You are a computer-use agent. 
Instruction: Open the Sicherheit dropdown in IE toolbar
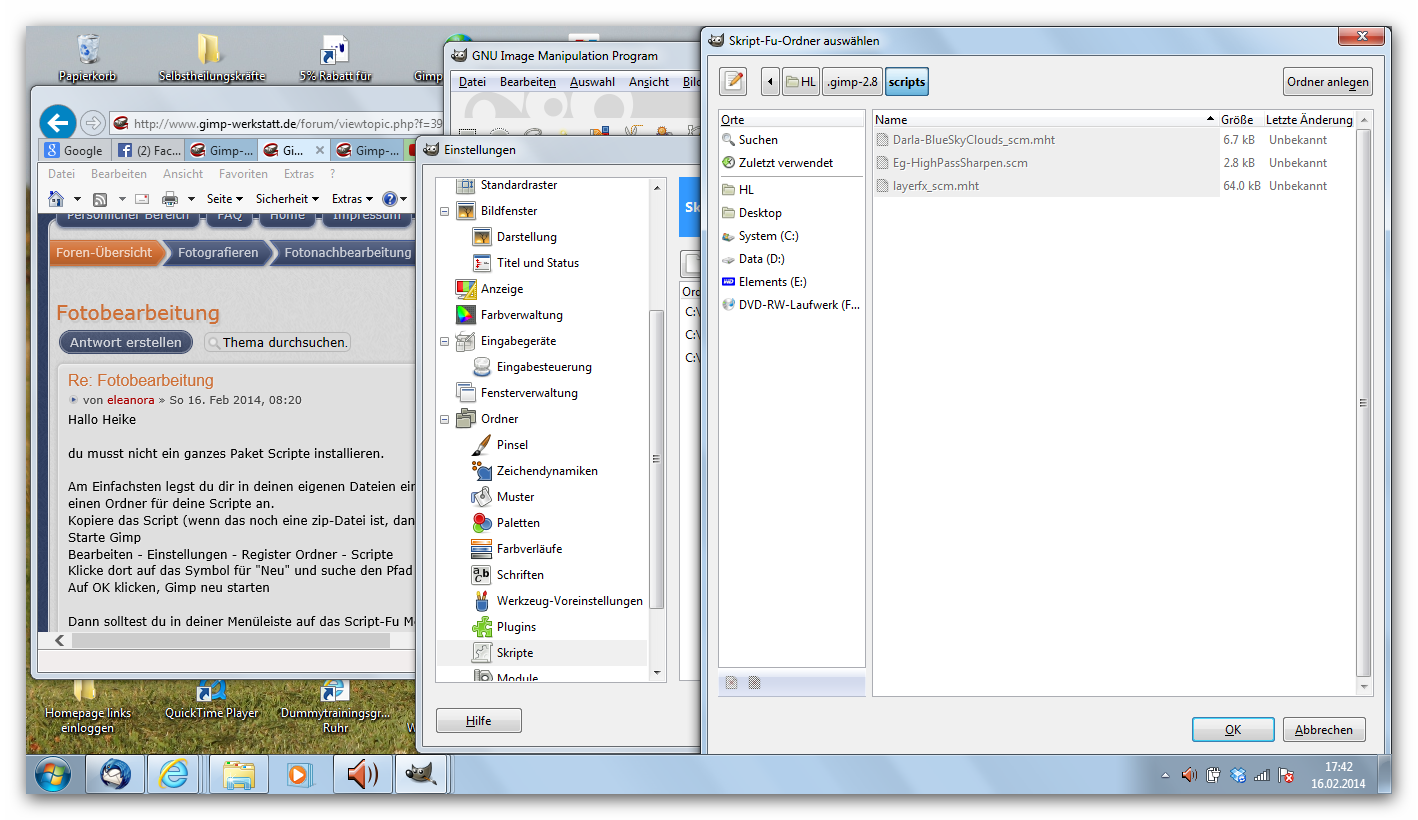[x=287, y=199]
